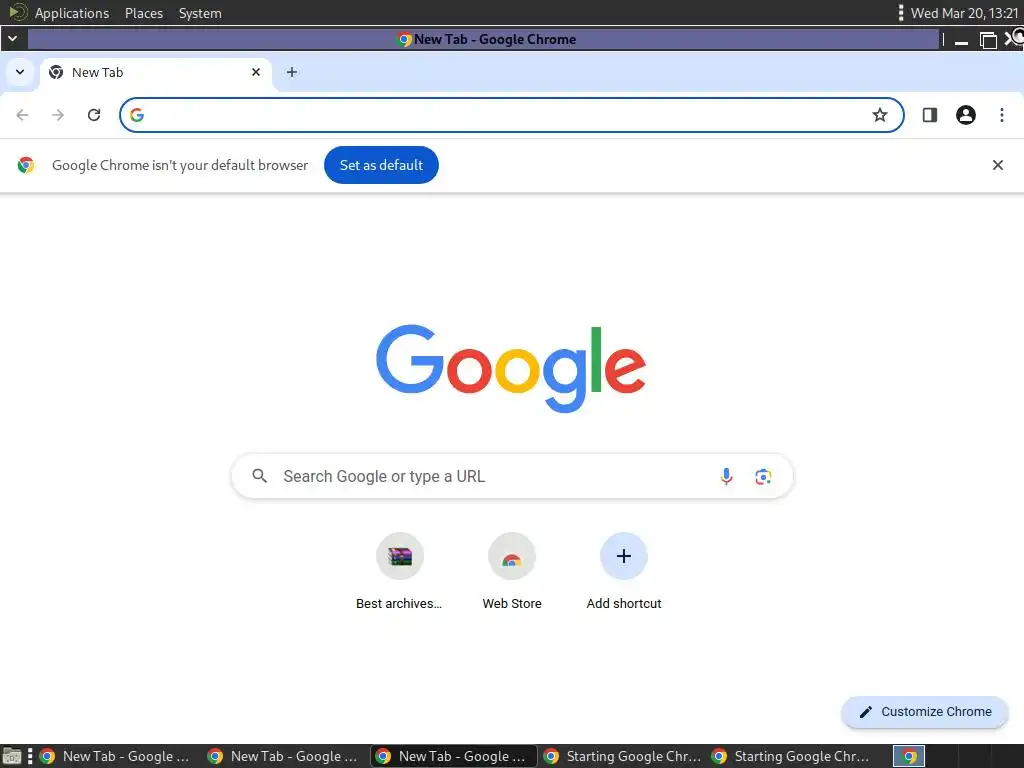Click the Chrome workspace icon in bottom-right panel
Image resolution: width=1024 pixels, height=768 pixels.
click(909, 756)
